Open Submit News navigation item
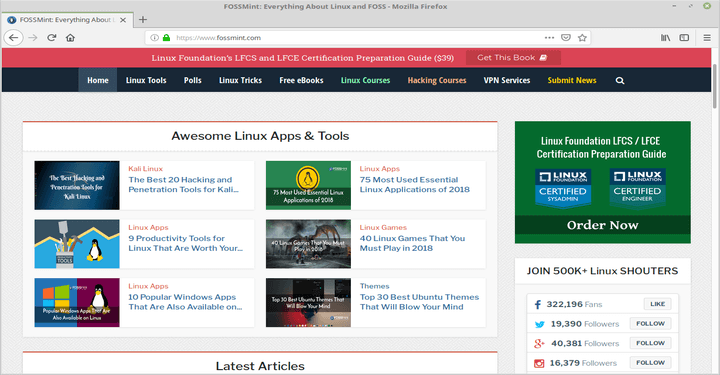720x375 pixels. 572,80
